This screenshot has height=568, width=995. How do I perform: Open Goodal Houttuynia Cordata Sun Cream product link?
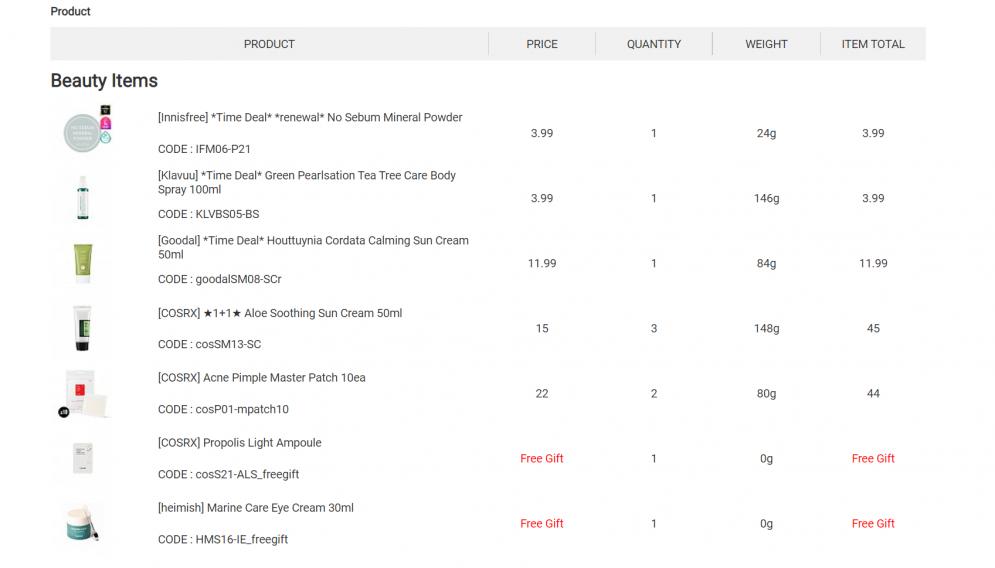[x=313, y=248]
